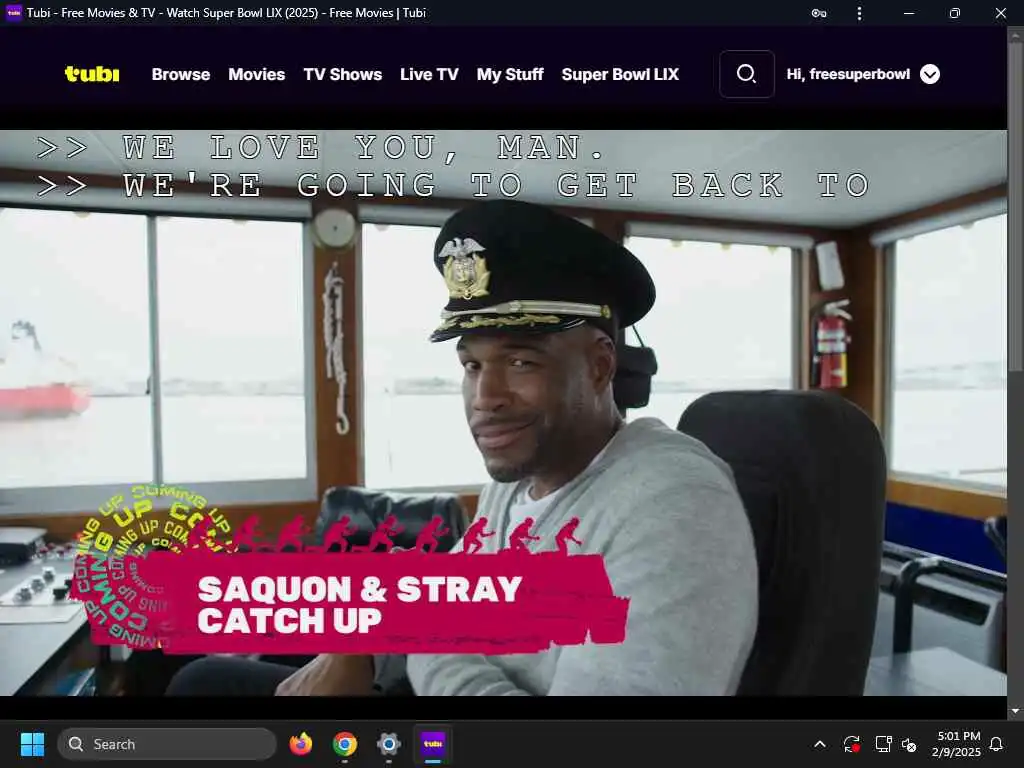Select the Super Bowl LIX link
This screenshot has width=1024, height=768.
(620, 74)
